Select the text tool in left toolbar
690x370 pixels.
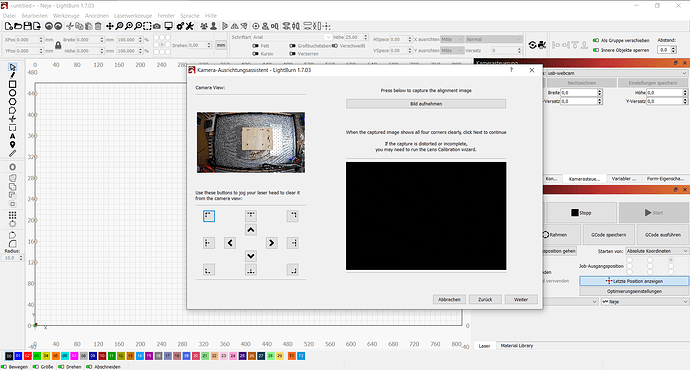(12, 136)
